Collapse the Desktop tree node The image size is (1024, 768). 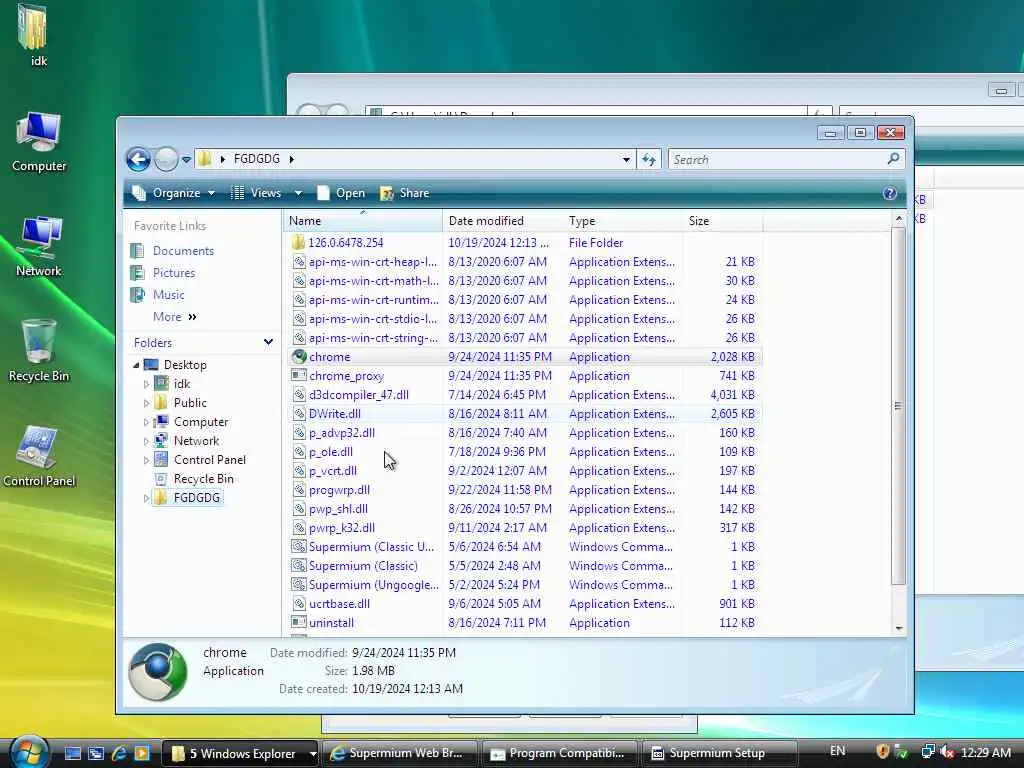point(136,364)
